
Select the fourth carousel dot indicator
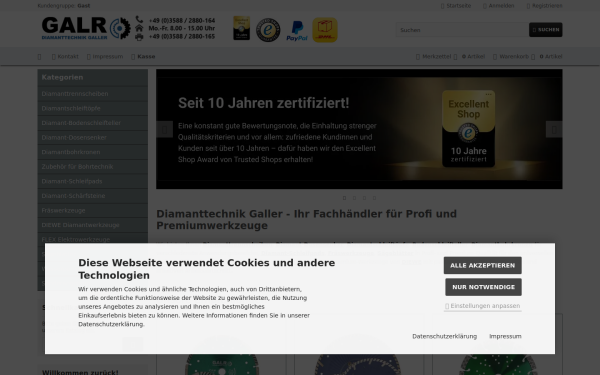[374, 198]
